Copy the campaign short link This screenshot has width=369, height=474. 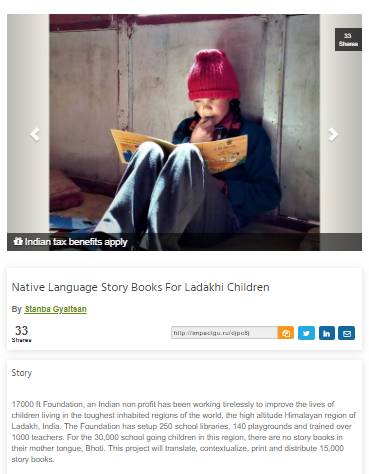[x=286, y=333]
